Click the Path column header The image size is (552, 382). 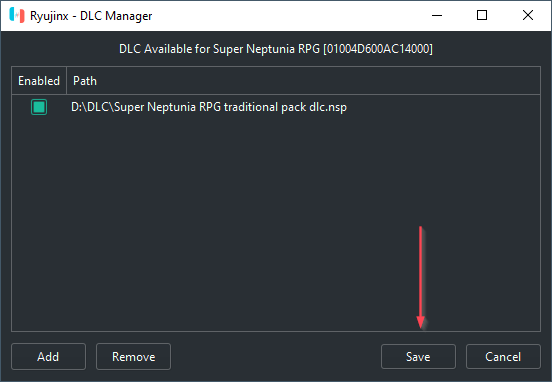tap(303, 81)
